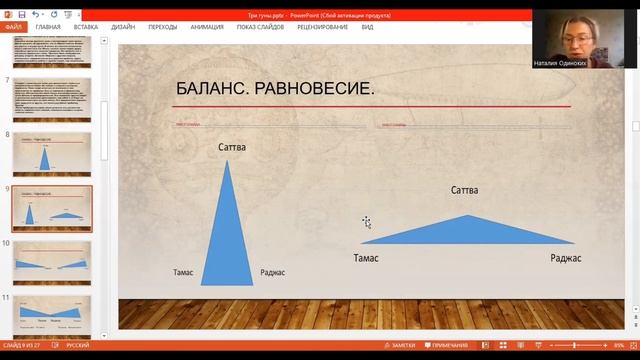Screen dimensions: 640x360
Task: Select the flat wide blue triangle
Action: pos(468,233)
